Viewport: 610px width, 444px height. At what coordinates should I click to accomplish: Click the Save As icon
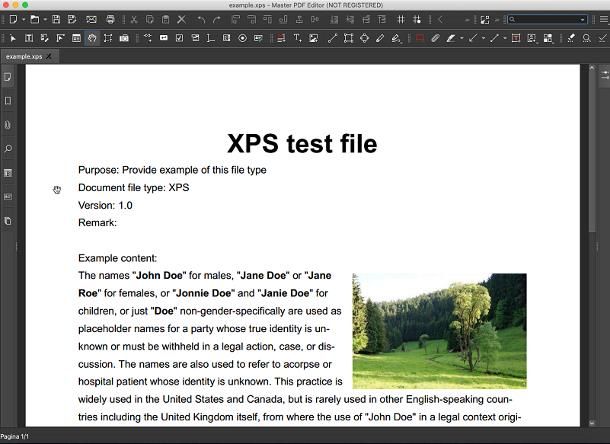tap(72, 19)
